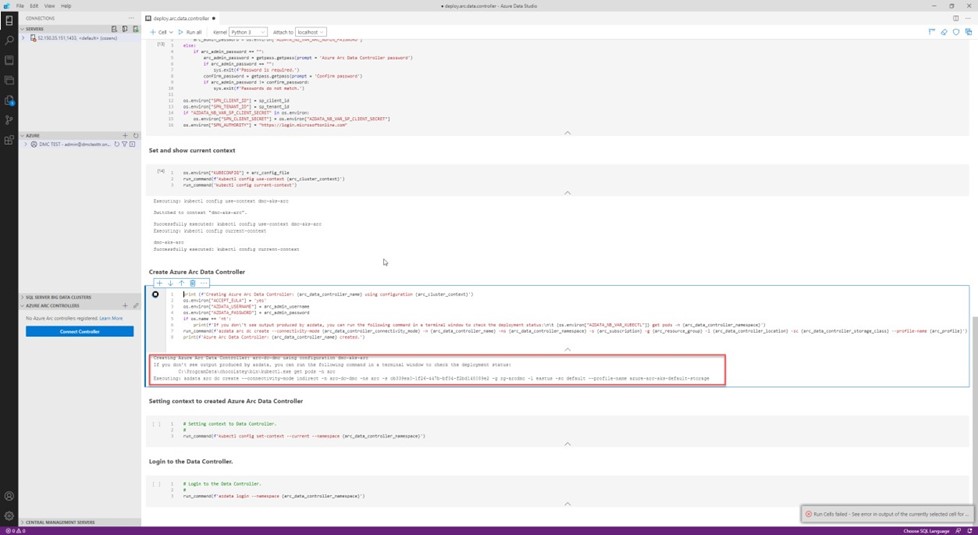
Task: Open Source Control icon in activity bar
Action: point(9,120)
